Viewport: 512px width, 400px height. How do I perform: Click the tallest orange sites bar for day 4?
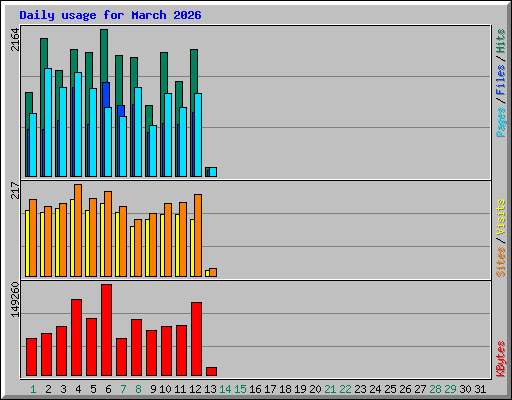pos(78,230)
